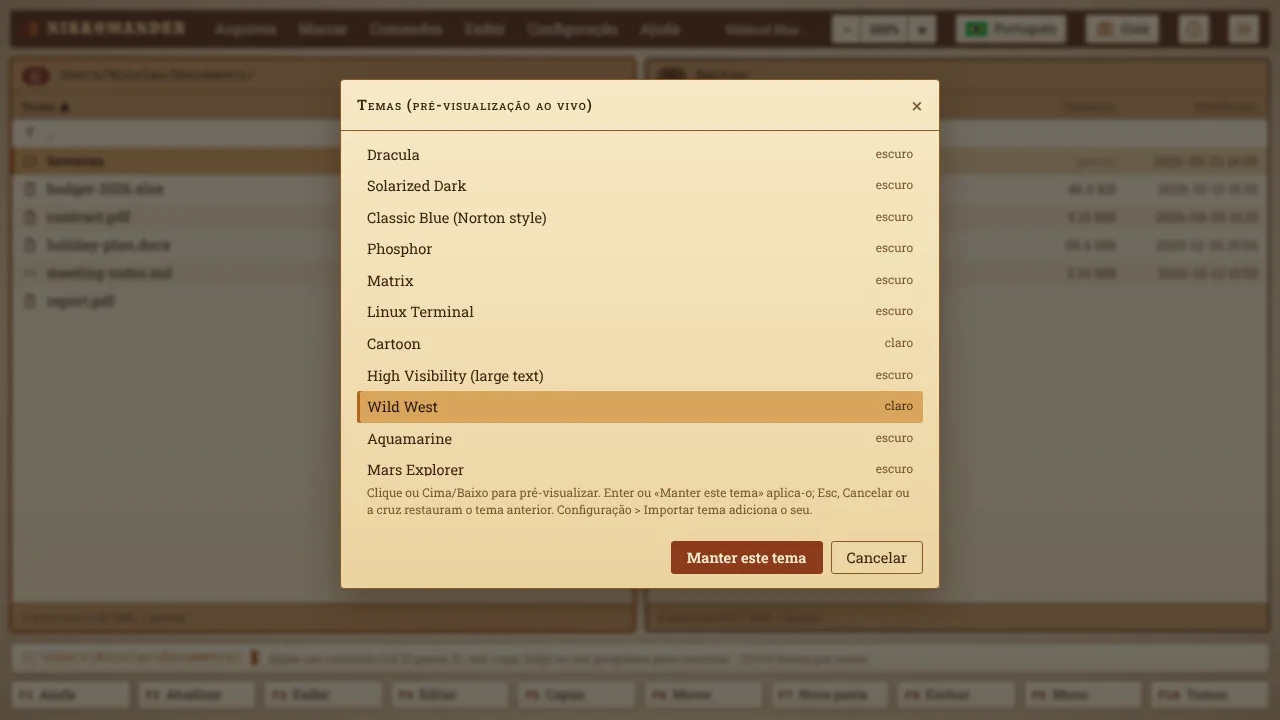Open the Configuração menu
Image resolution: width=1280 pixels, height=720 pixels.
(x=572, y=29)
